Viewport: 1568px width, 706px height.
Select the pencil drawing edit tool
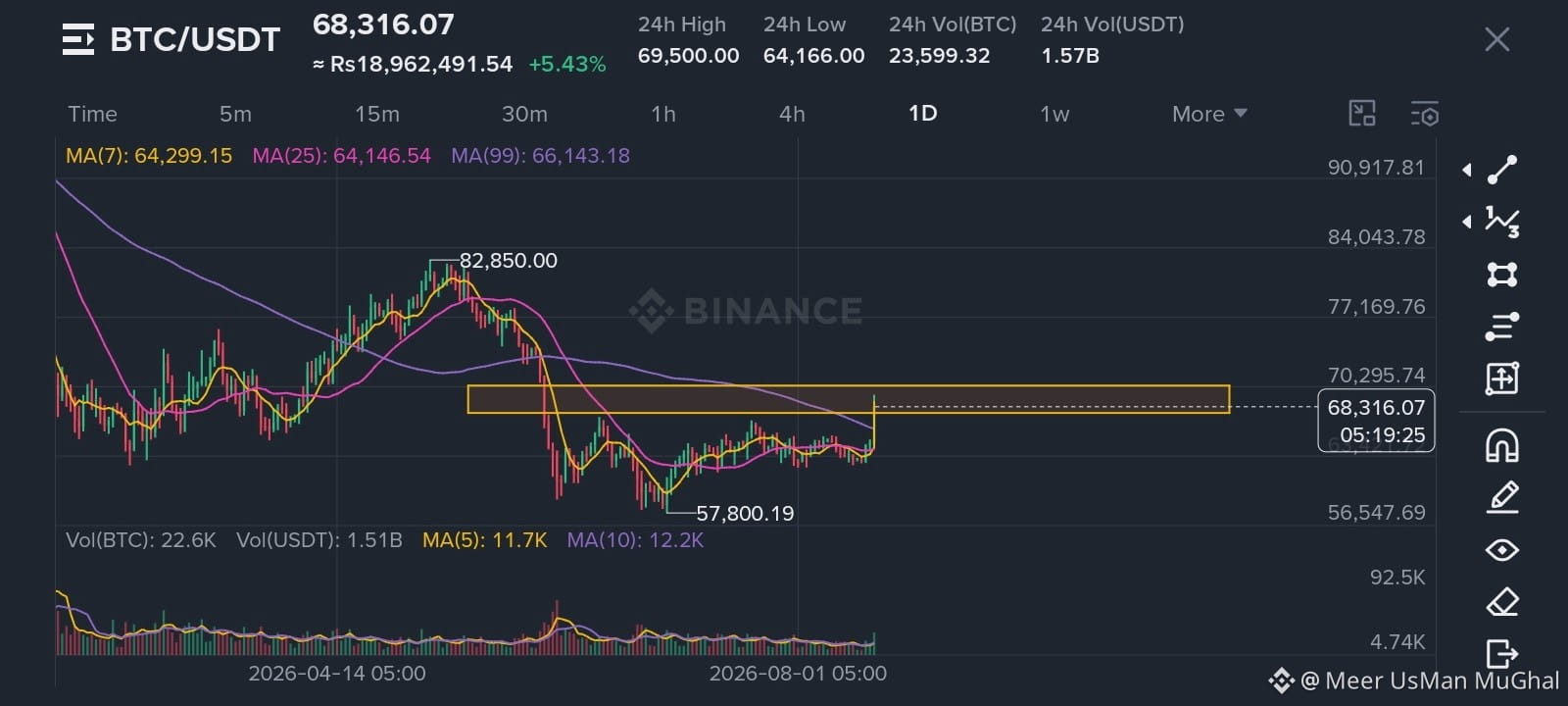tap(1502, 498)
